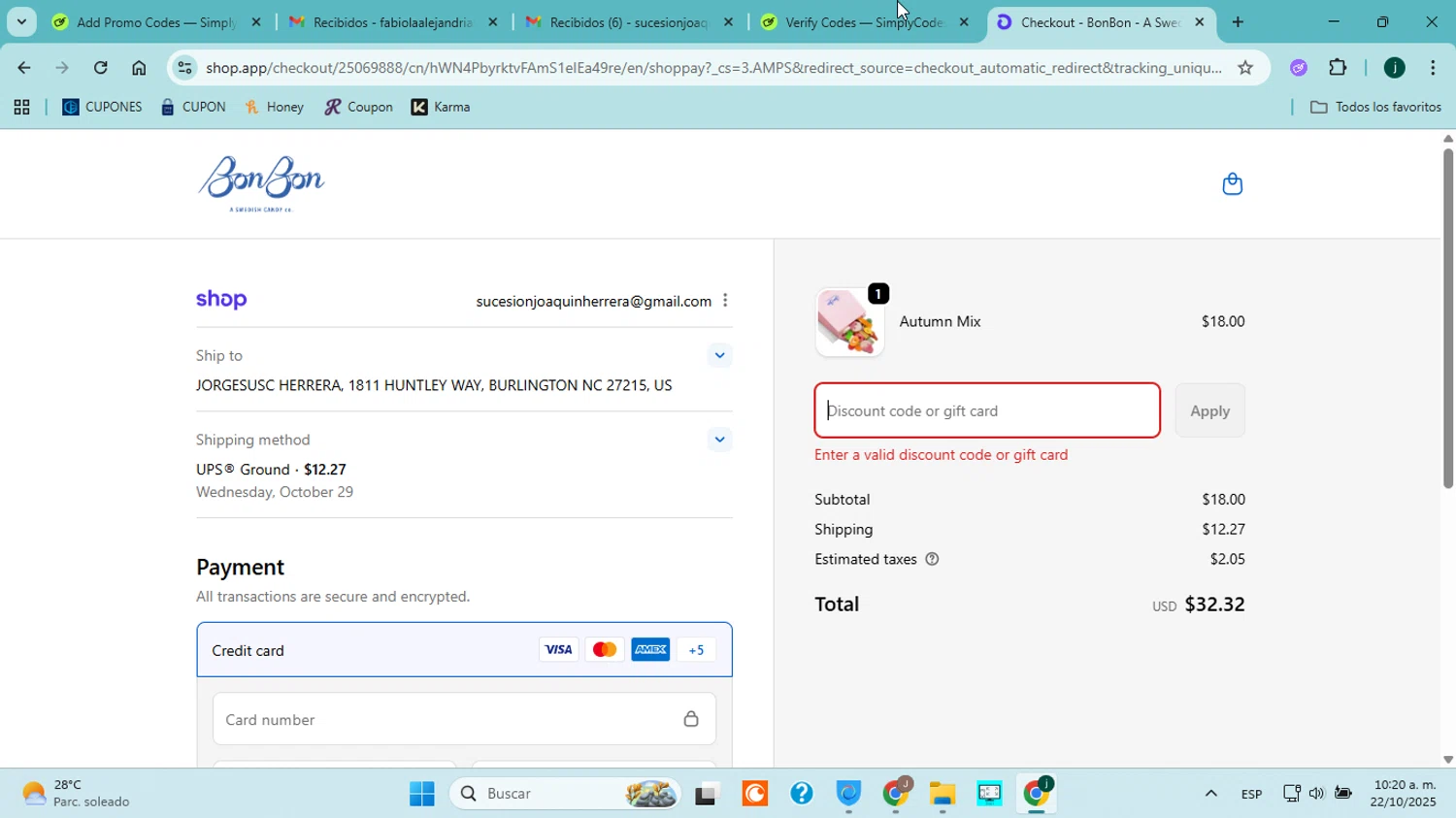The width and height of the screenshot is (1456, 818).
Task: Go back to the previous page
Action: 23,68
